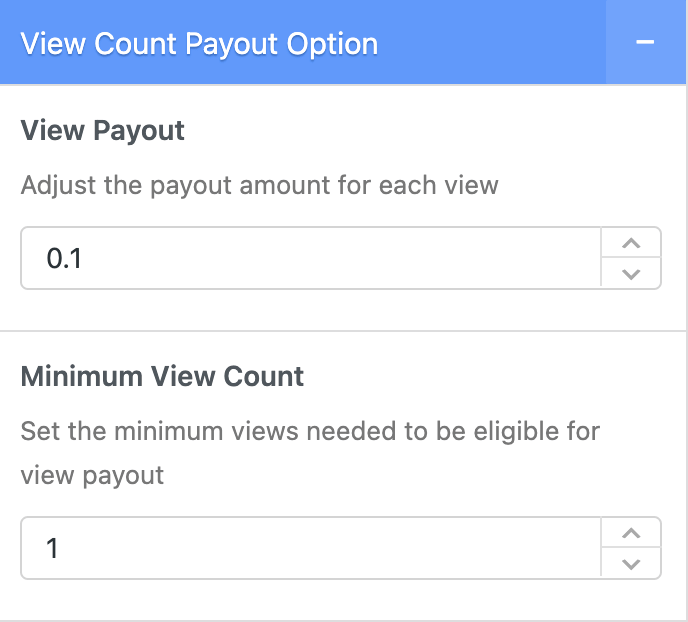The height and width of the screenshot is (622, 688).
Task: Click the "Minimum View Count" bold label
Action: (162, 377)
